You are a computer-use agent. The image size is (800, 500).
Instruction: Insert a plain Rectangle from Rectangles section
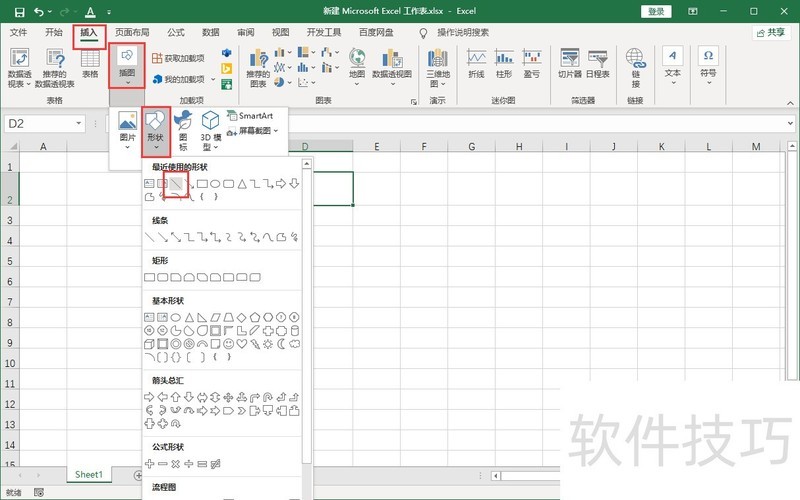149,277
